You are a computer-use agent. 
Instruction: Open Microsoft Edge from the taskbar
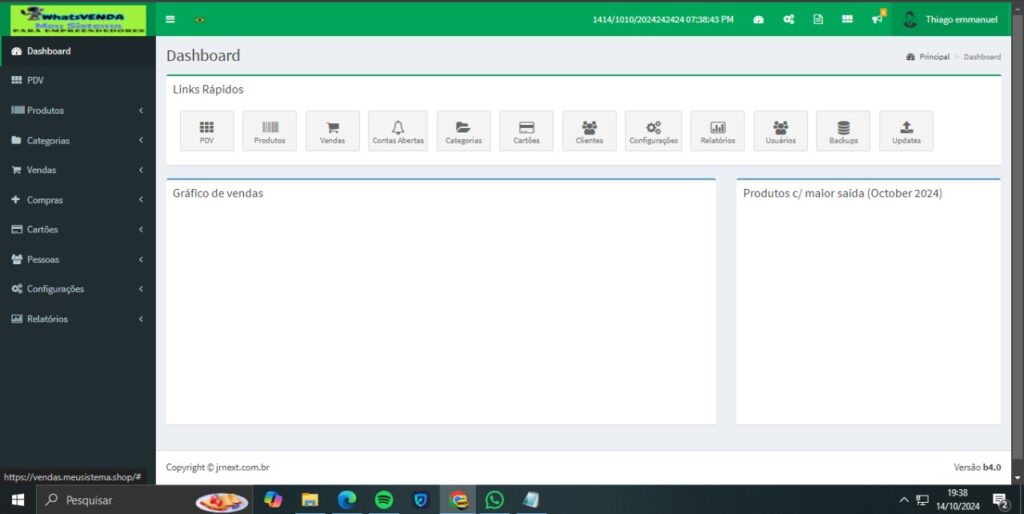click(347, 500)
